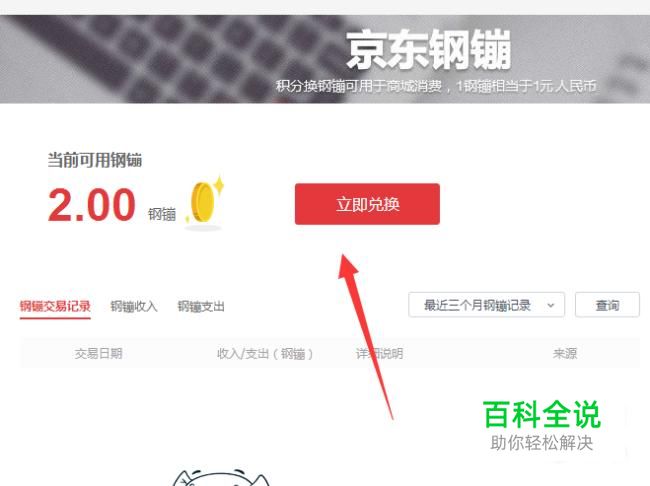Click the red 立即兑换 button
This screenshot has height=486, width=650.
tap(367, 204)
